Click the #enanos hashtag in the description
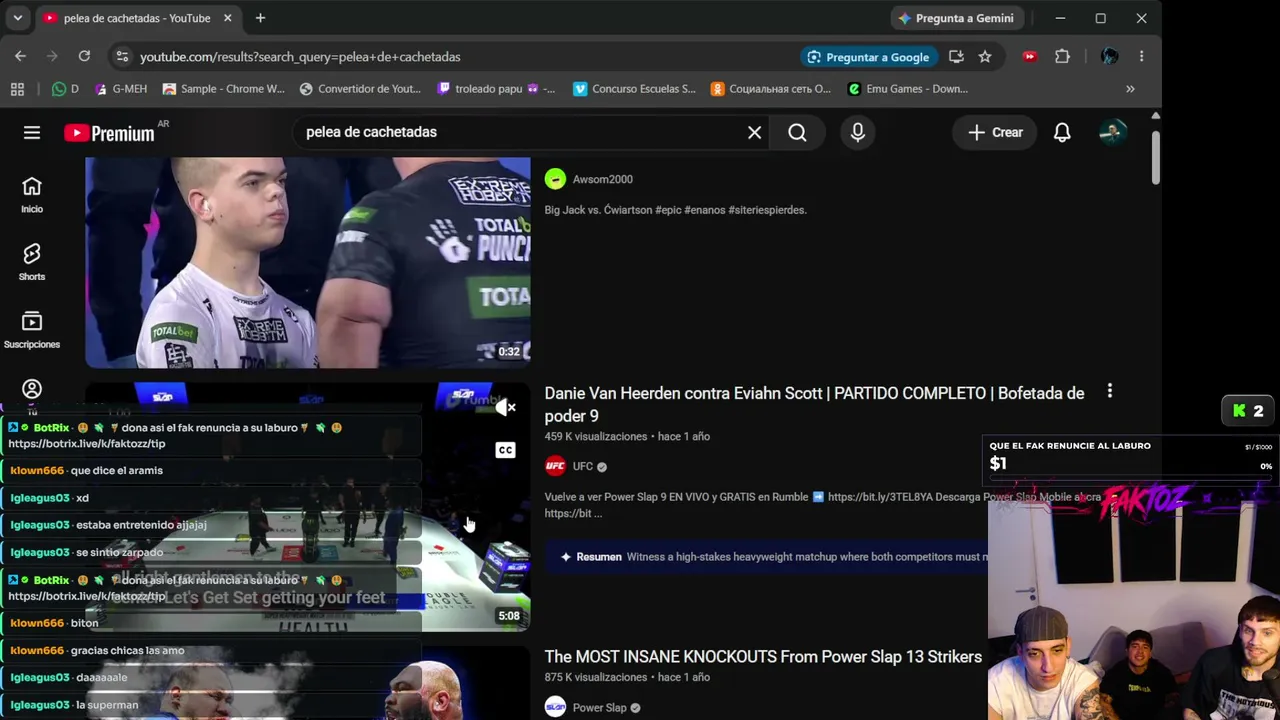1280x720 pixels. pyautogui.click(x=705, y=210)
